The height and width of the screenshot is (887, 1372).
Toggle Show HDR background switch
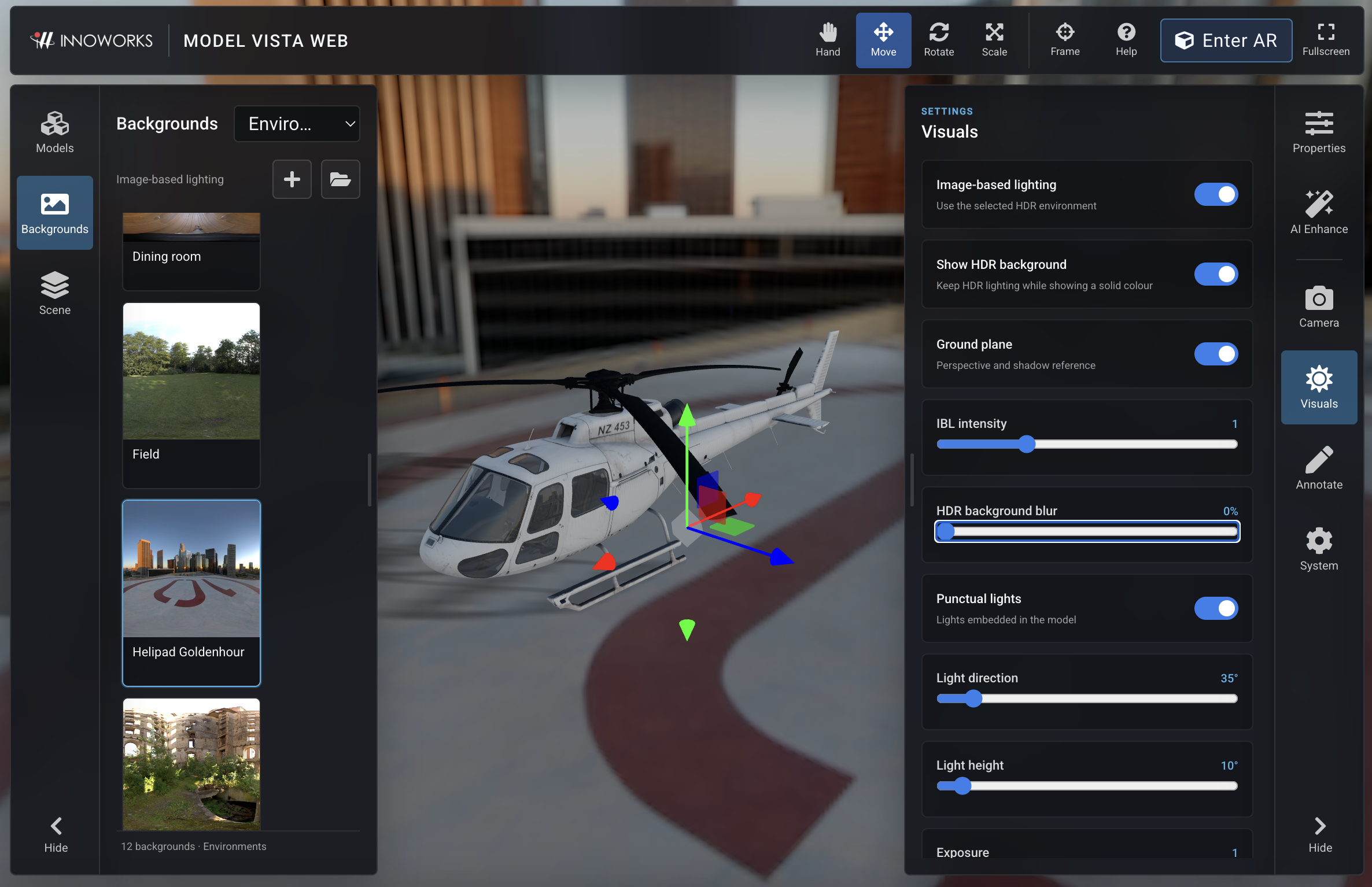1216,274
